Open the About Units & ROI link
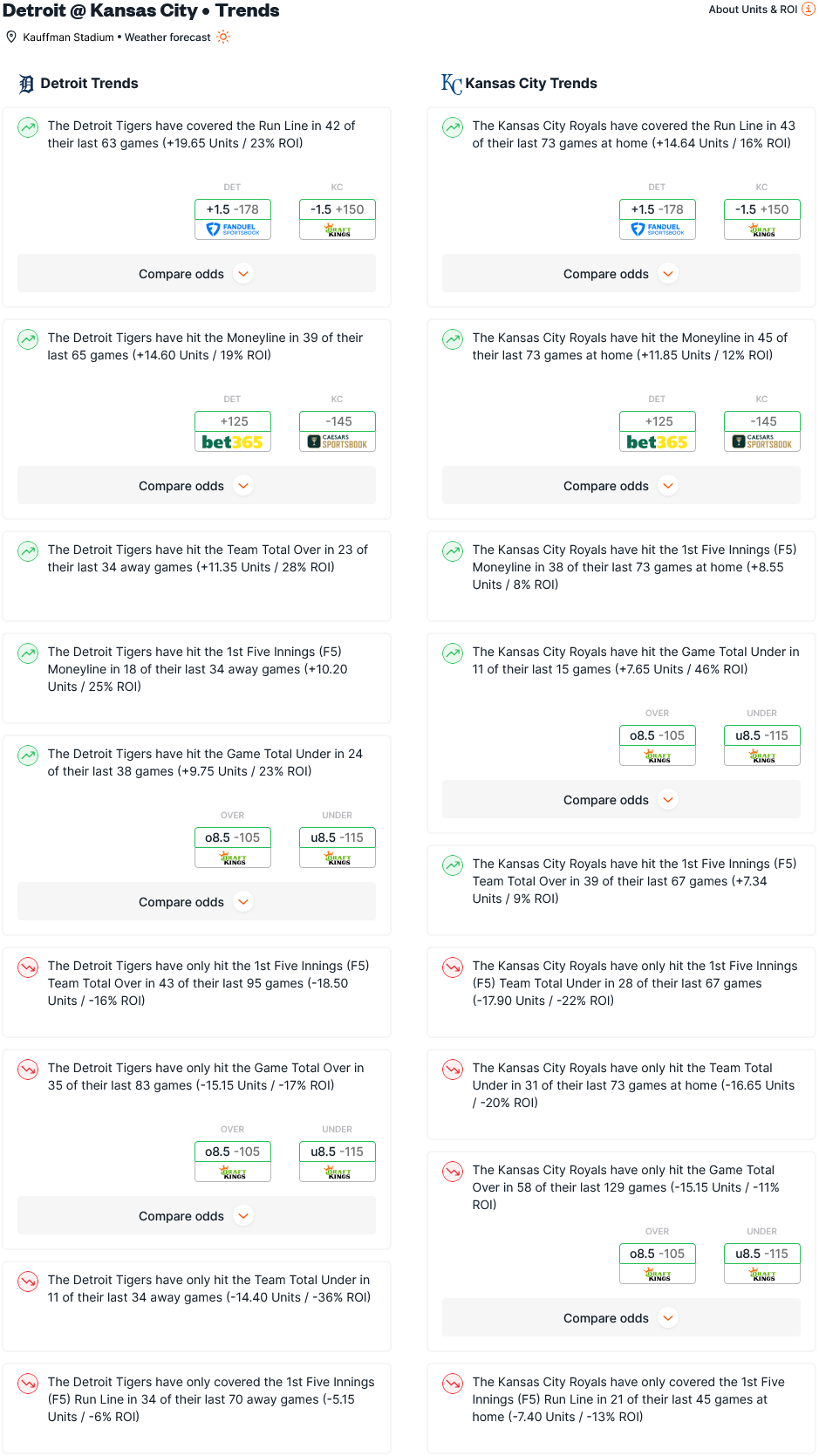The width and height of the screenshot is (819, 1456). coord(753,10)
